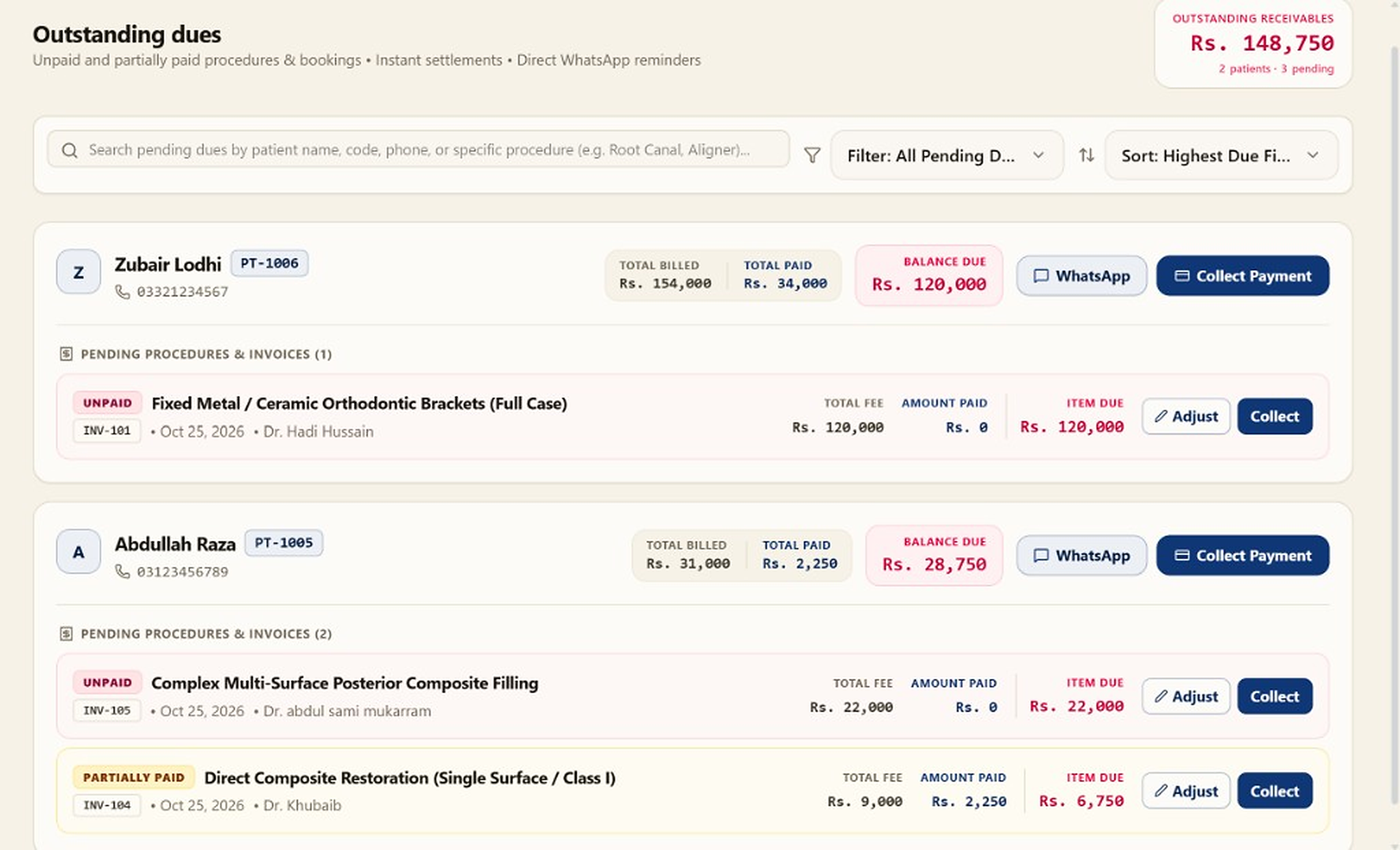Screen dimensions: 1400x850
Task: Select the Z avatar for Zubair Lodhi
Action: click(x=79, y=272)
